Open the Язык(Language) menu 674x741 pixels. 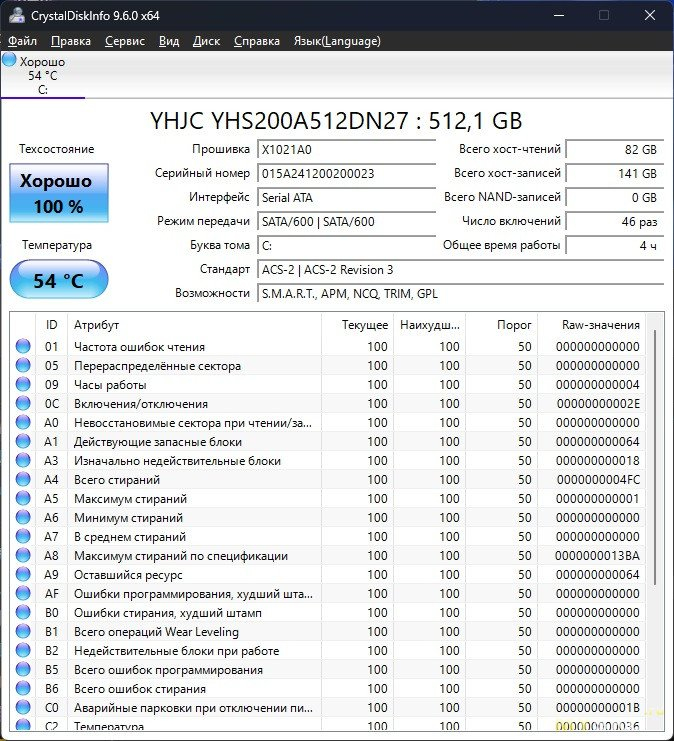pyautogui.click(x=336, y=41)
